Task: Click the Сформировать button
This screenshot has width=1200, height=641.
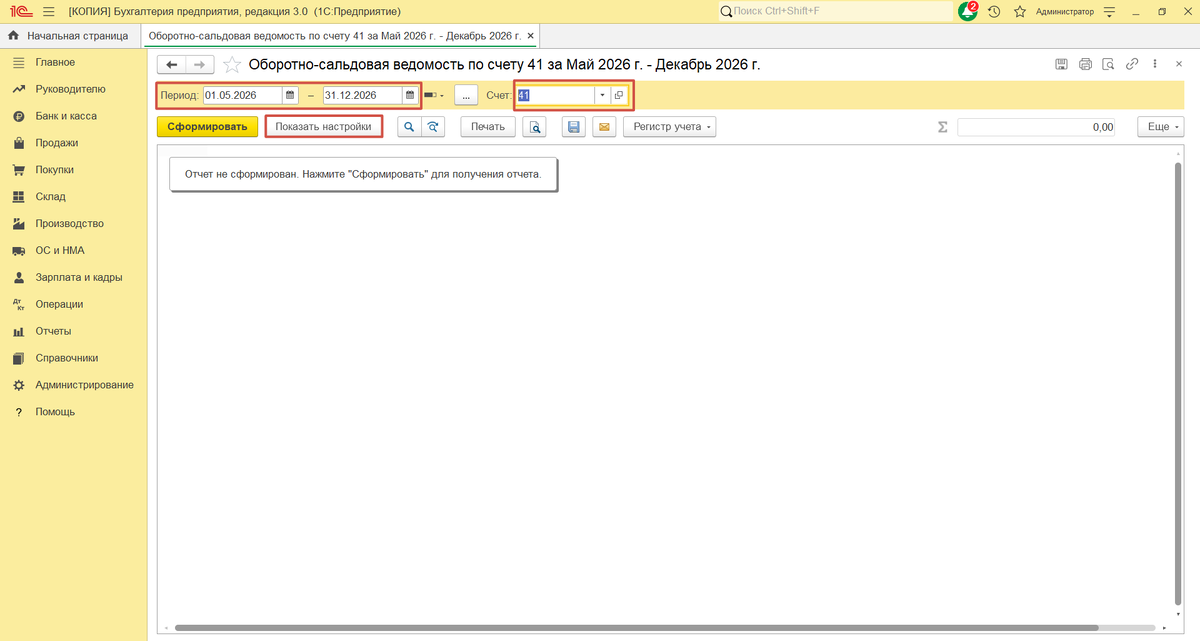Action: [208, 127]
